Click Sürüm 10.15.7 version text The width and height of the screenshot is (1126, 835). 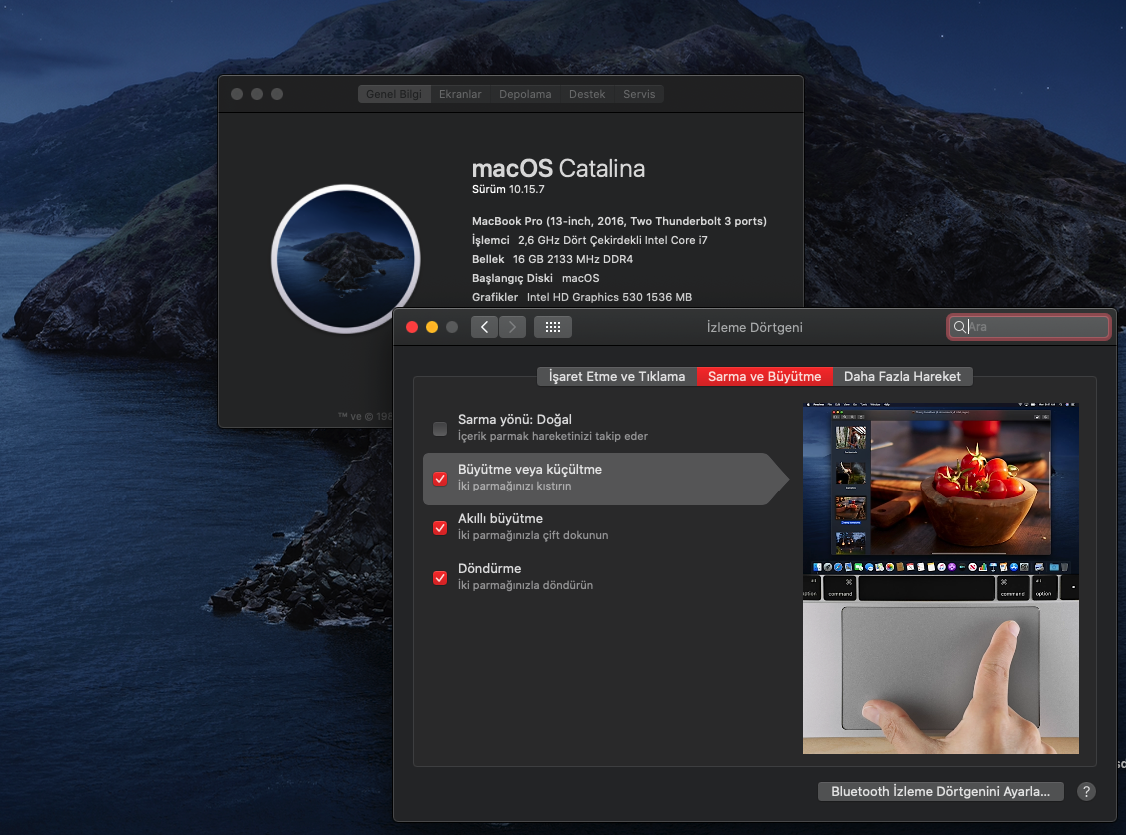pos(508,190)
